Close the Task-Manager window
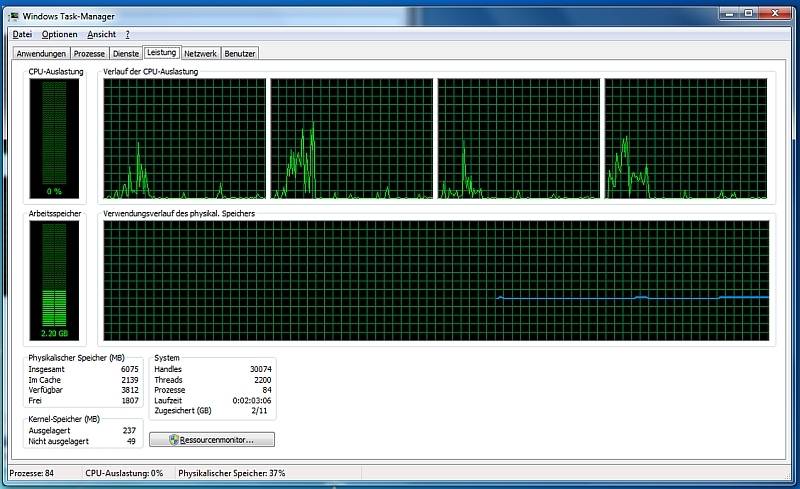Screen dimensions: 800x489 775,13
